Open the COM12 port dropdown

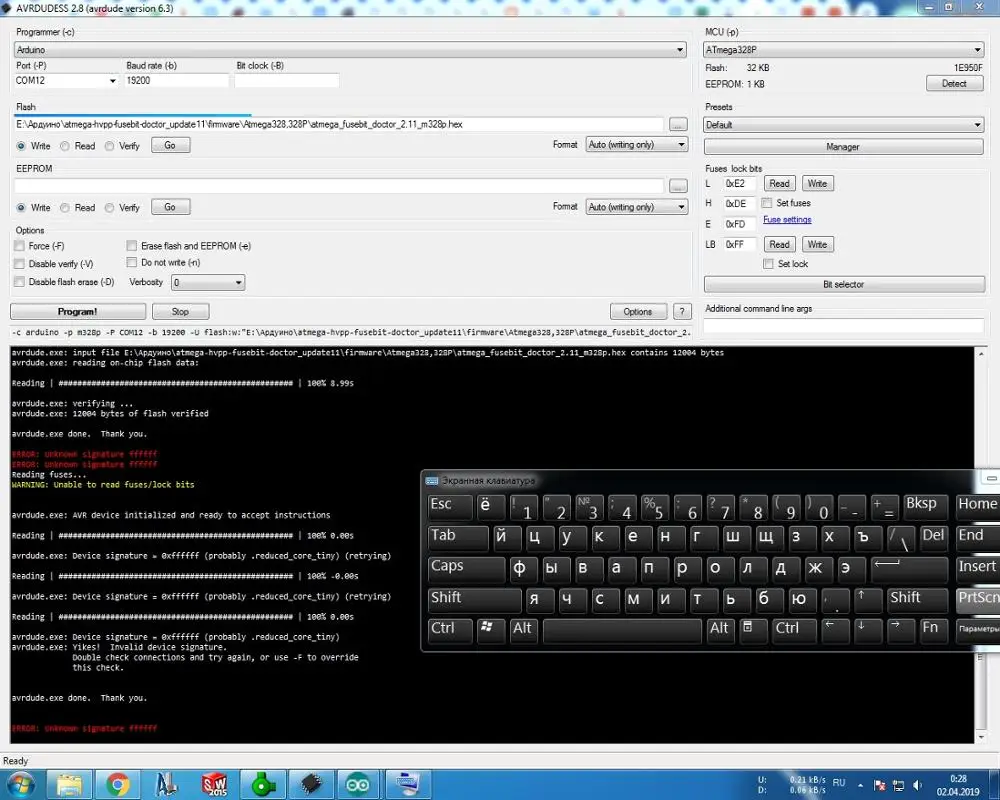tap(112, 81)
